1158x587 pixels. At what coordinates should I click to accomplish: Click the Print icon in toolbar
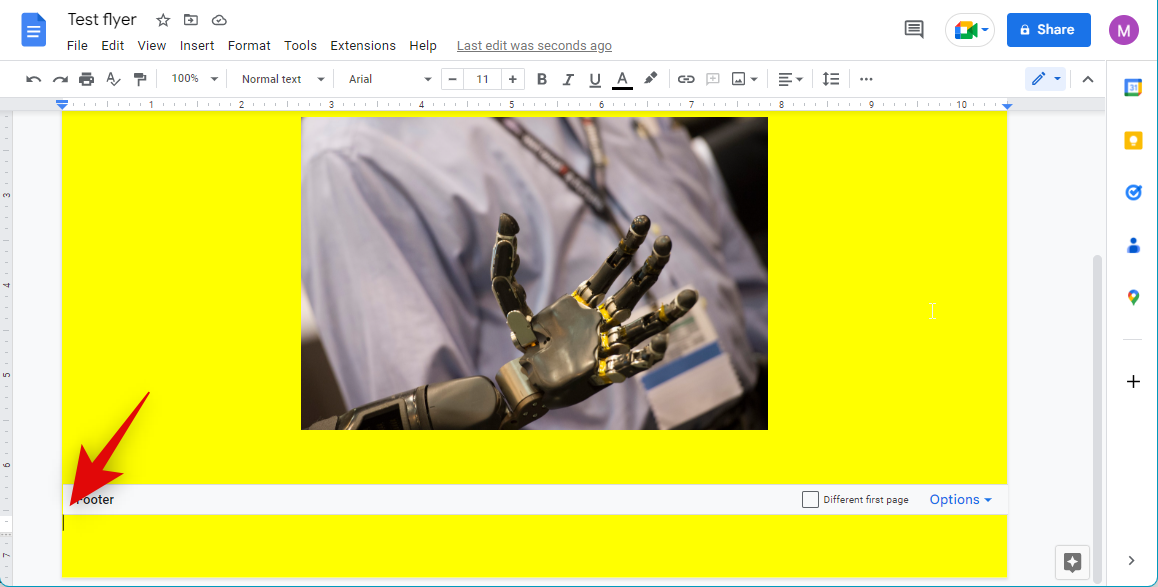pyautogui.click(x=87, y=79)
